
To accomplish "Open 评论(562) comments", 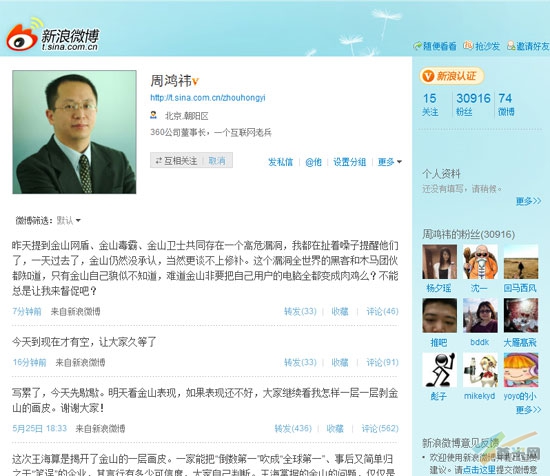I will click(x=380, y=428).
